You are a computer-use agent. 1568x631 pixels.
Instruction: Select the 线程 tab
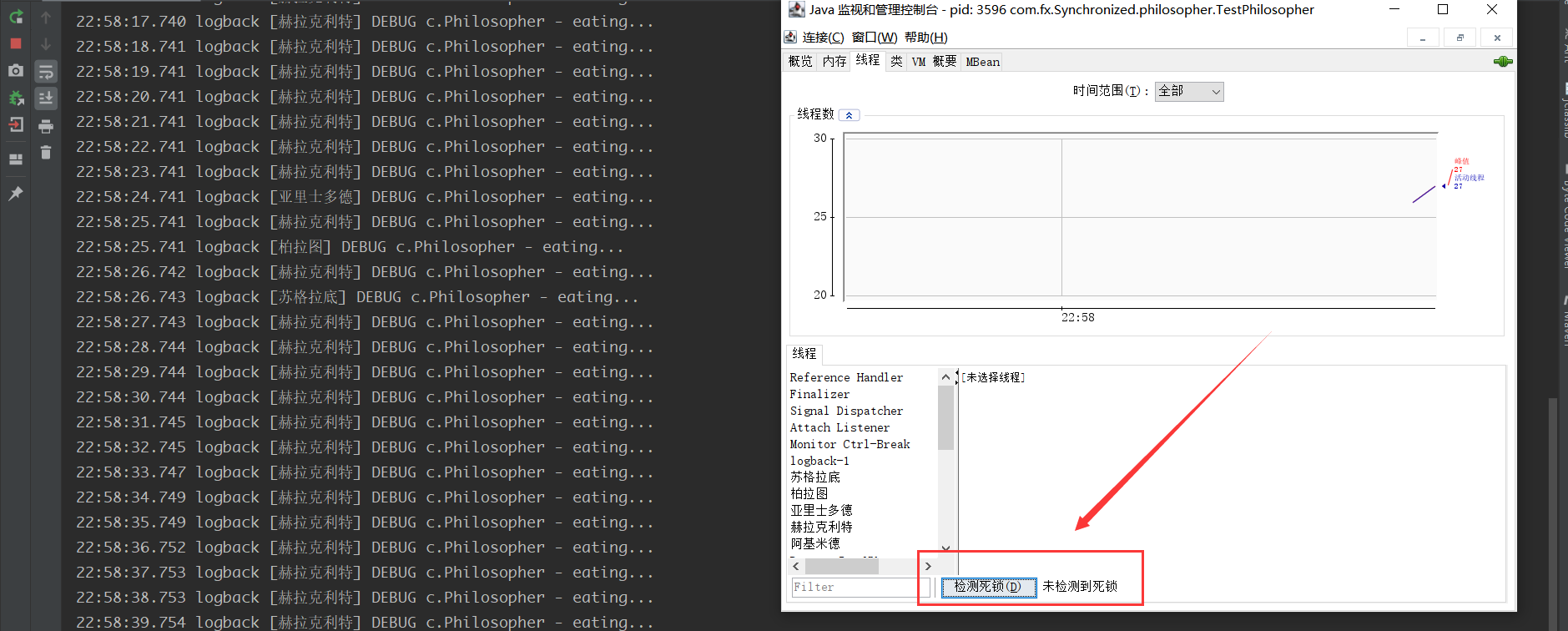(868, 60)
